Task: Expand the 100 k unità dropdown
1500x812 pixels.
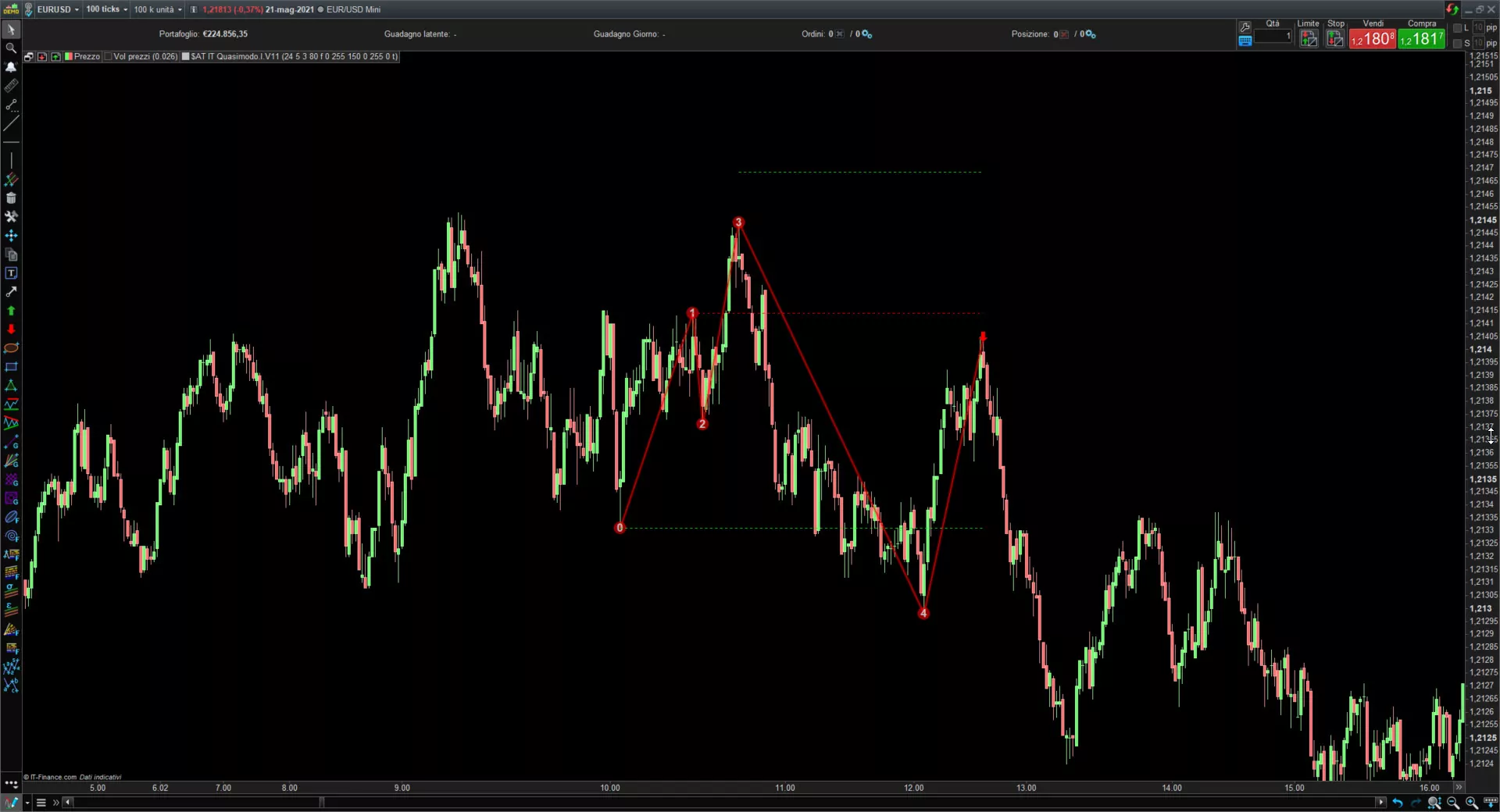Action: [157, 9]
